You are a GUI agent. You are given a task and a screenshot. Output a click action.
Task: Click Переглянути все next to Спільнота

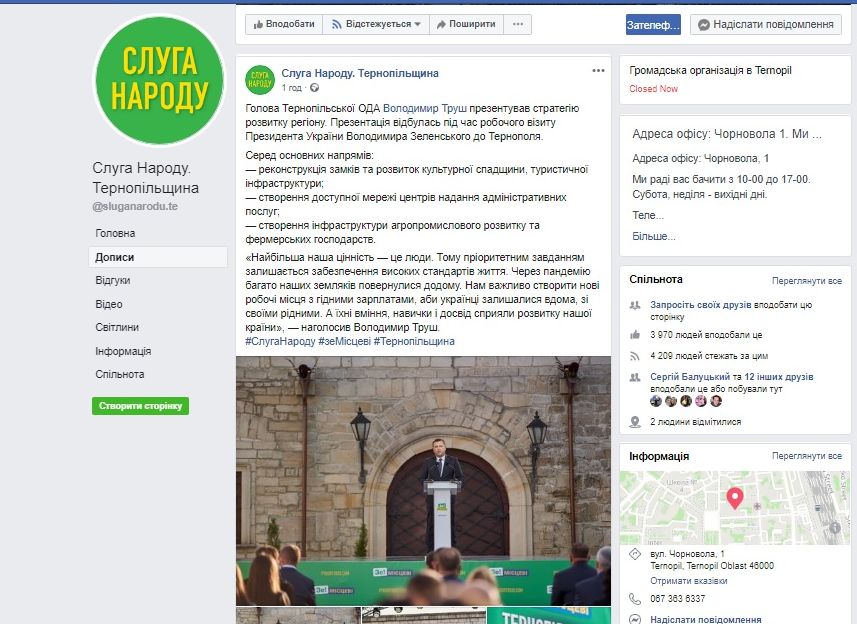pyautogui.click(x=807, y=281)
